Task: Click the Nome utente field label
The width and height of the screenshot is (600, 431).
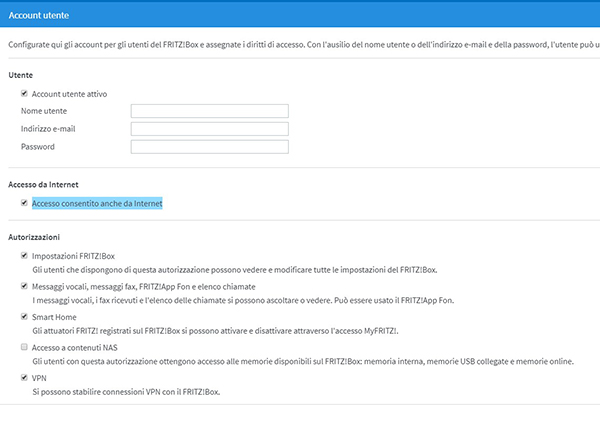Action: coord(44,111)
